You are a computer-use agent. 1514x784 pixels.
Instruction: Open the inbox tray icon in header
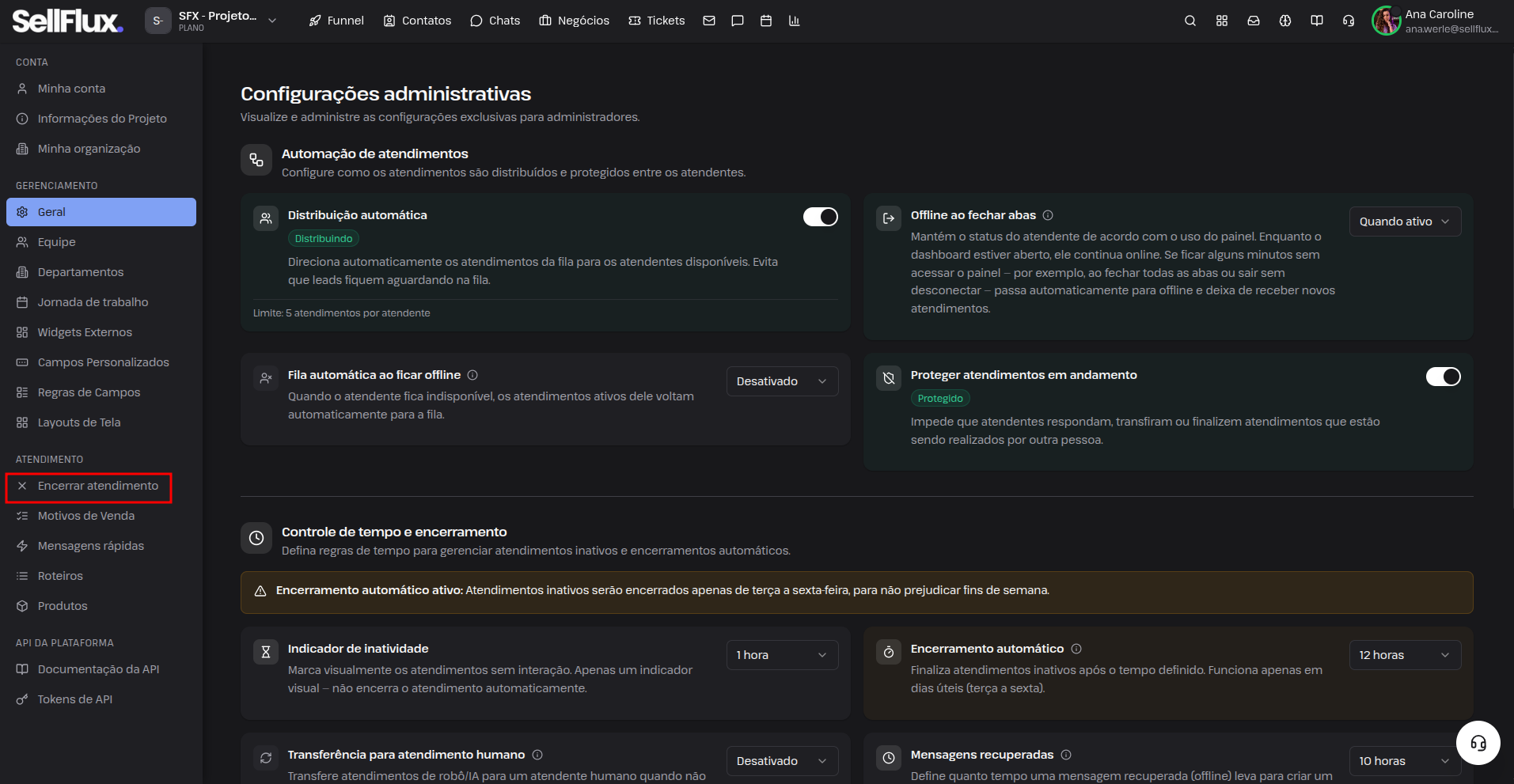1254,21
